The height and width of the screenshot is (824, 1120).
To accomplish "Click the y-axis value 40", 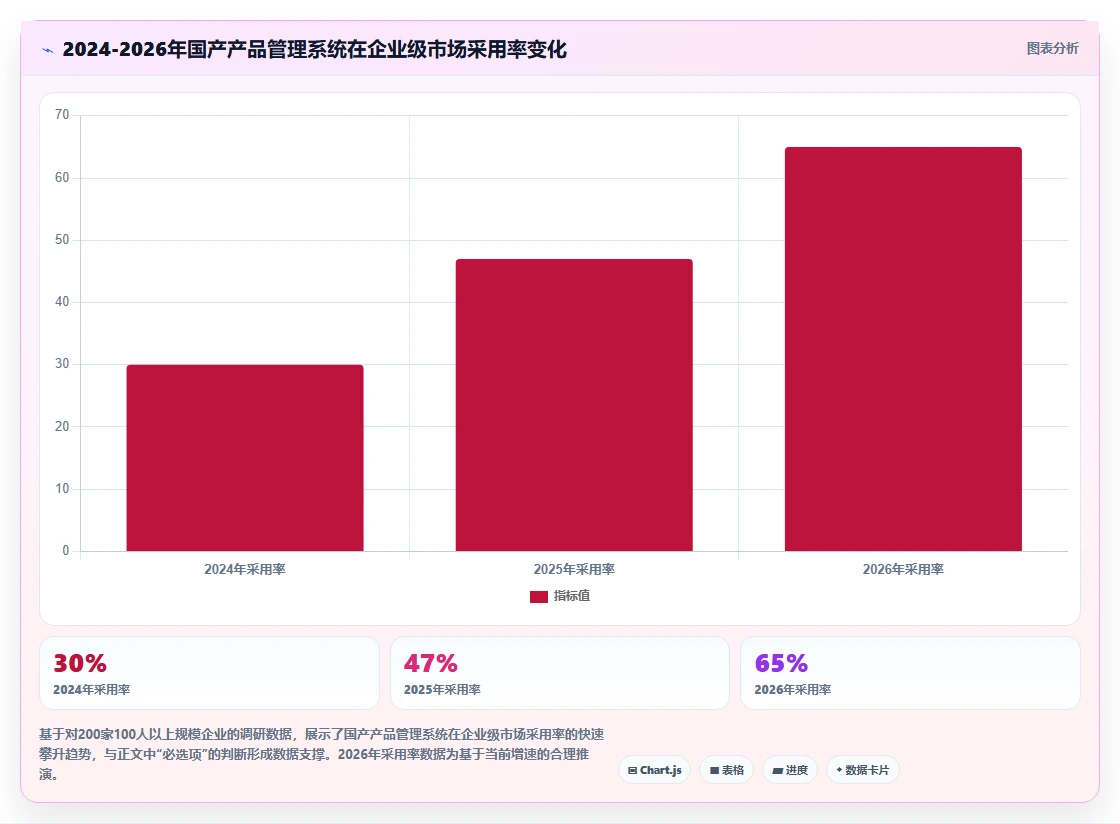I will pos(62,301).
